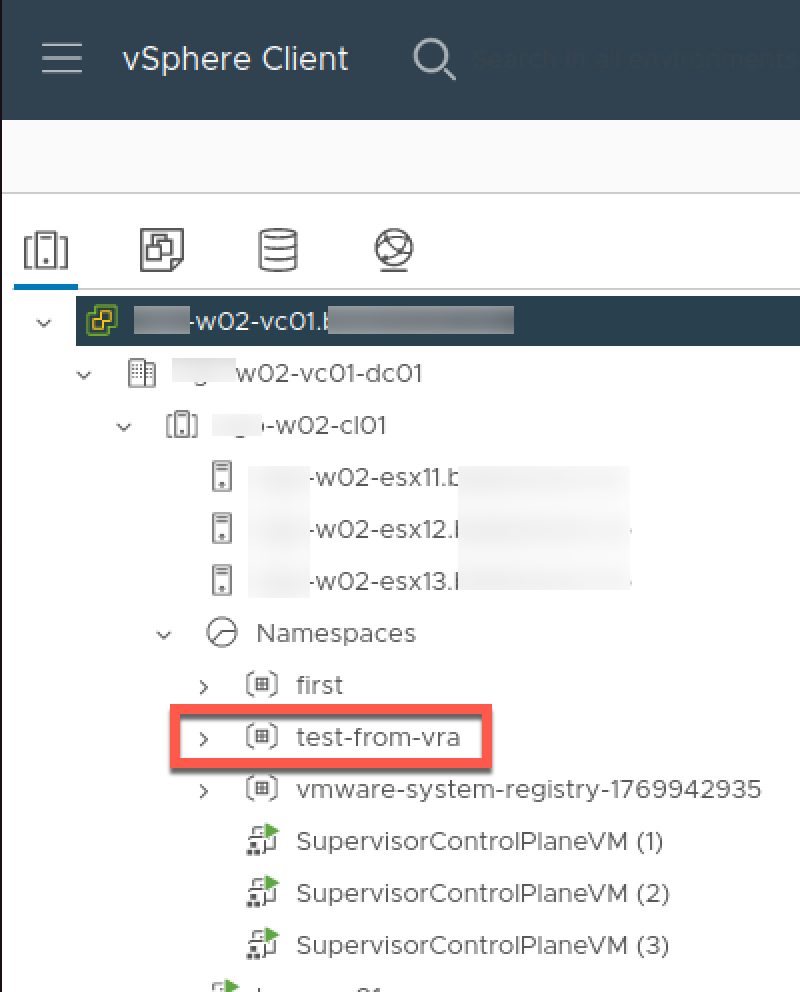Click the VM icon for SupervisorControlPlaneVM (1)

262,840
